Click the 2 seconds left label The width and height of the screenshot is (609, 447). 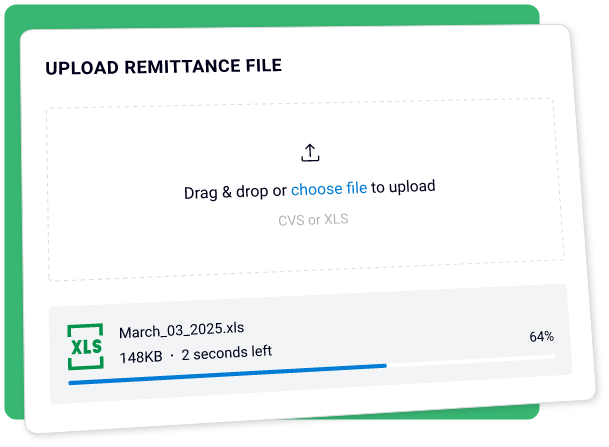226,352
